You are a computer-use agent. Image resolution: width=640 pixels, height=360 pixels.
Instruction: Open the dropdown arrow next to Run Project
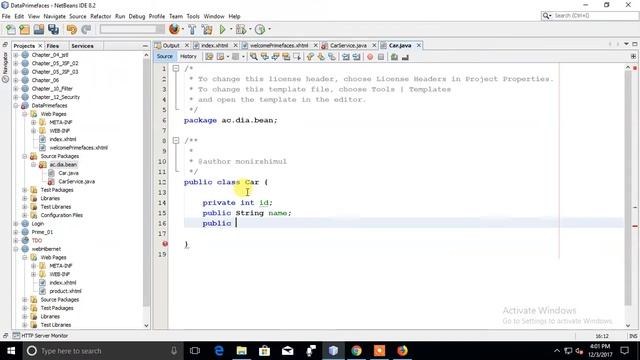[x=231, y=29]
